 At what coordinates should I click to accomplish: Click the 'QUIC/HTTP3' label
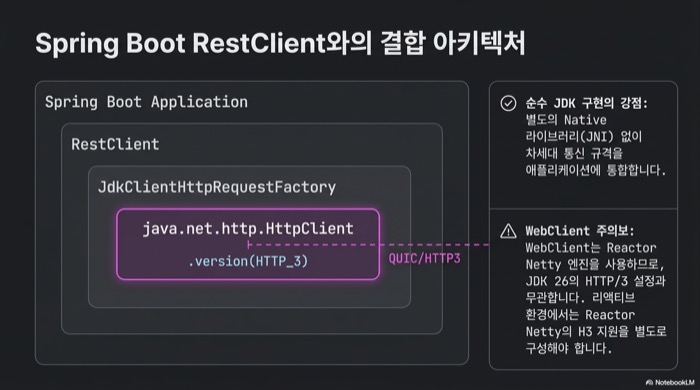click(425, 258)
